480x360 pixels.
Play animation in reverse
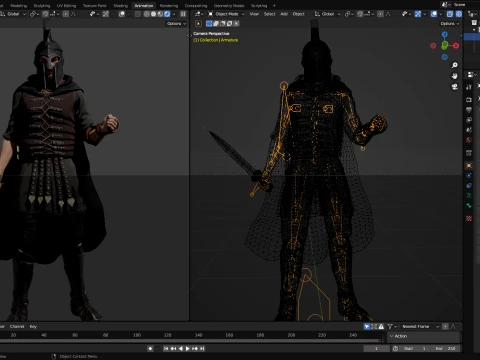(x=181, y=348)
